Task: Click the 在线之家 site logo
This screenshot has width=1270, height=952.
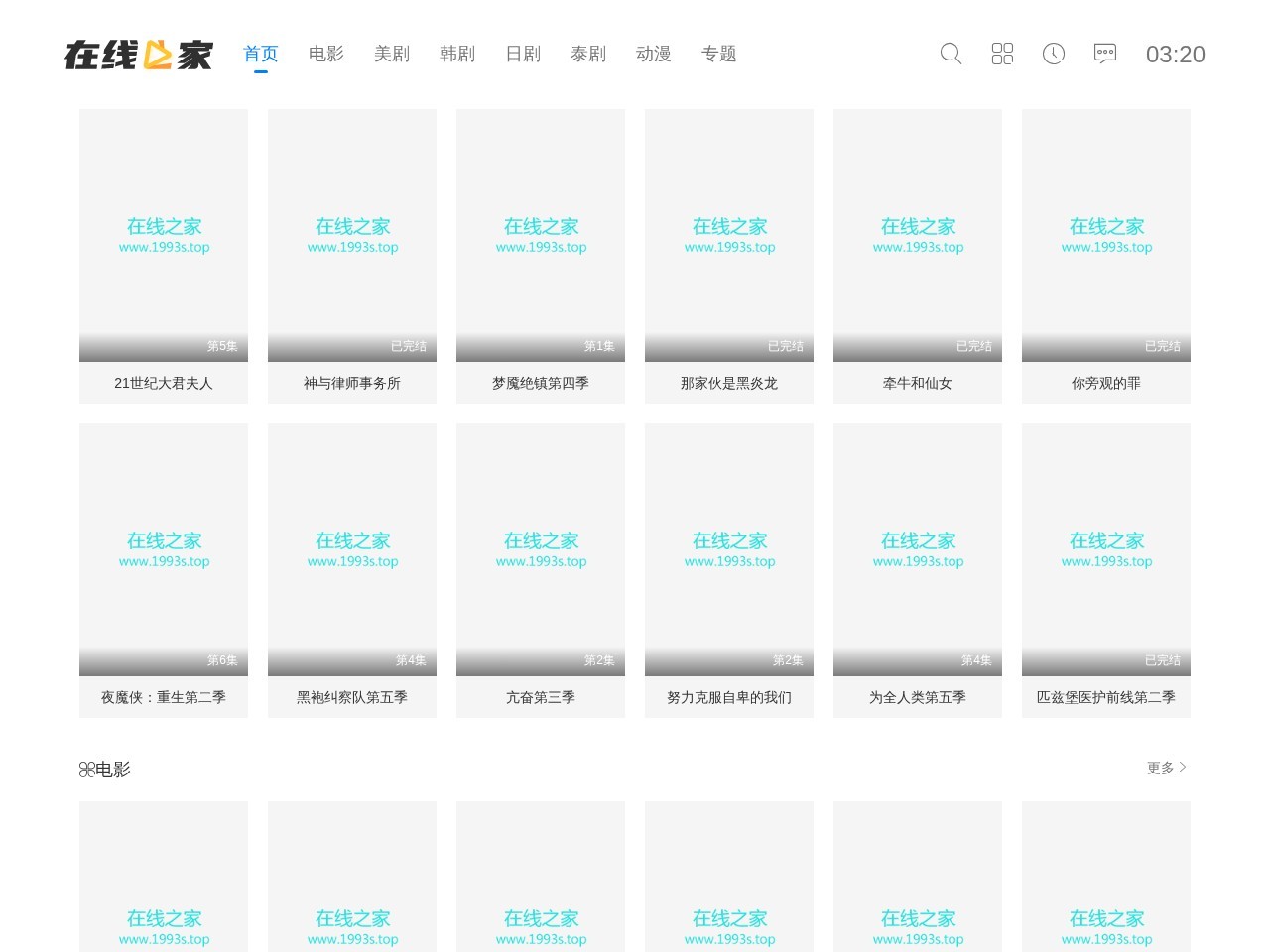Action: click(x=139, y=55)
